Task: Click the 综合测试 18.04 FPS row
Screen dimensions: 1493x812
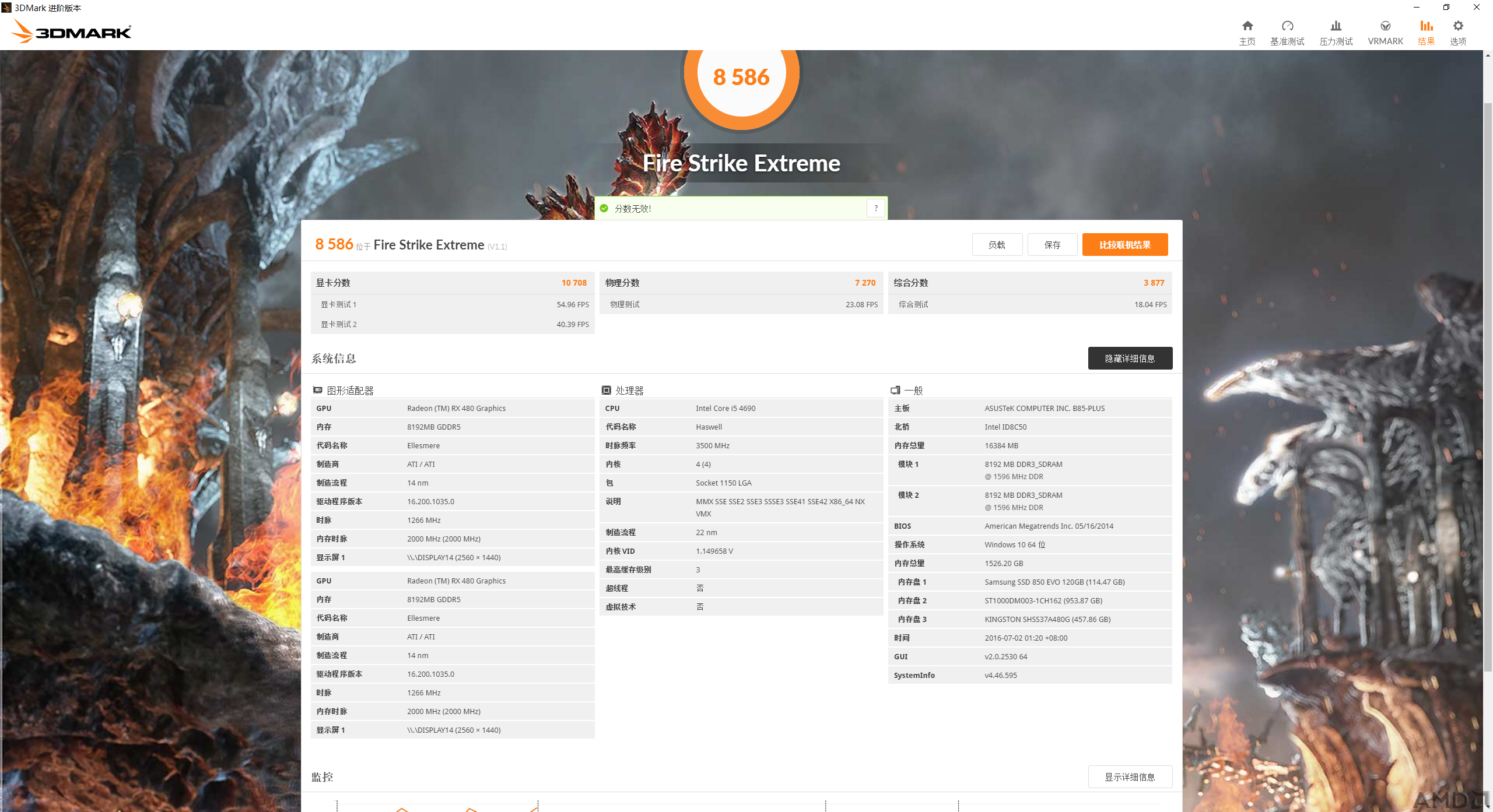Action: pos(1030,304)
